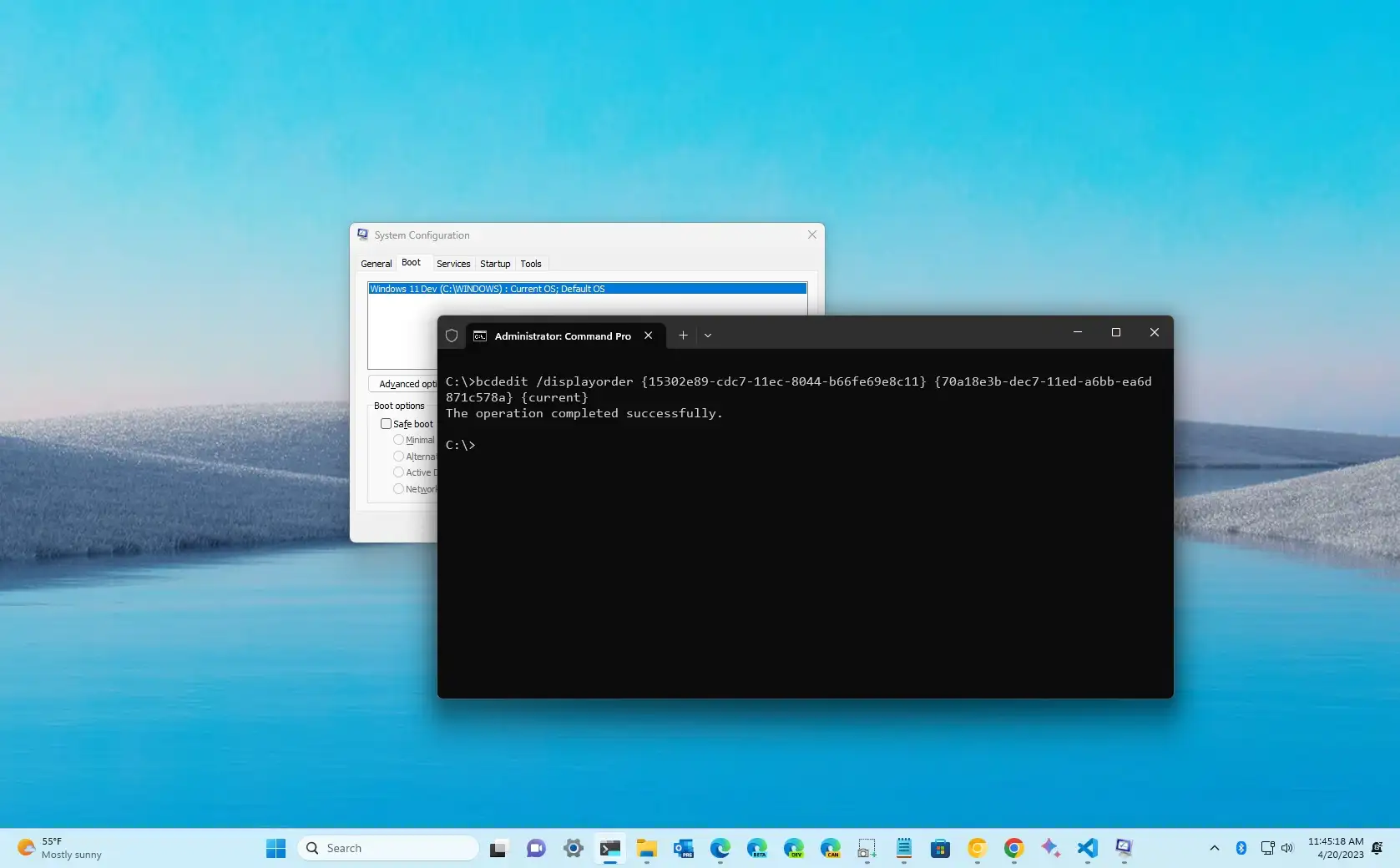Open Google Chrome from the taskbar
Screen dimensions: 1400x868
(x=1013, y=848)
